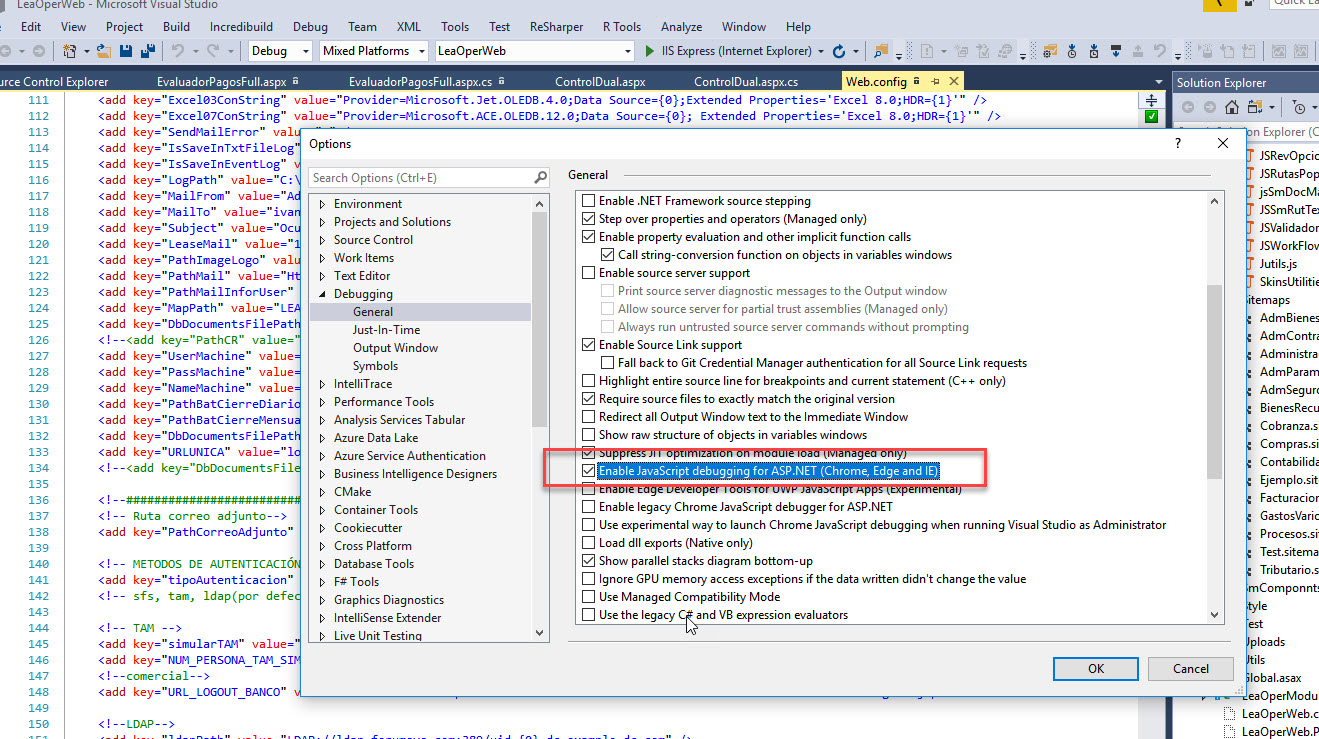Screen dimensions: 1319x739
Task: Uncheck Step over properties and operators
Action: [588, 219]
